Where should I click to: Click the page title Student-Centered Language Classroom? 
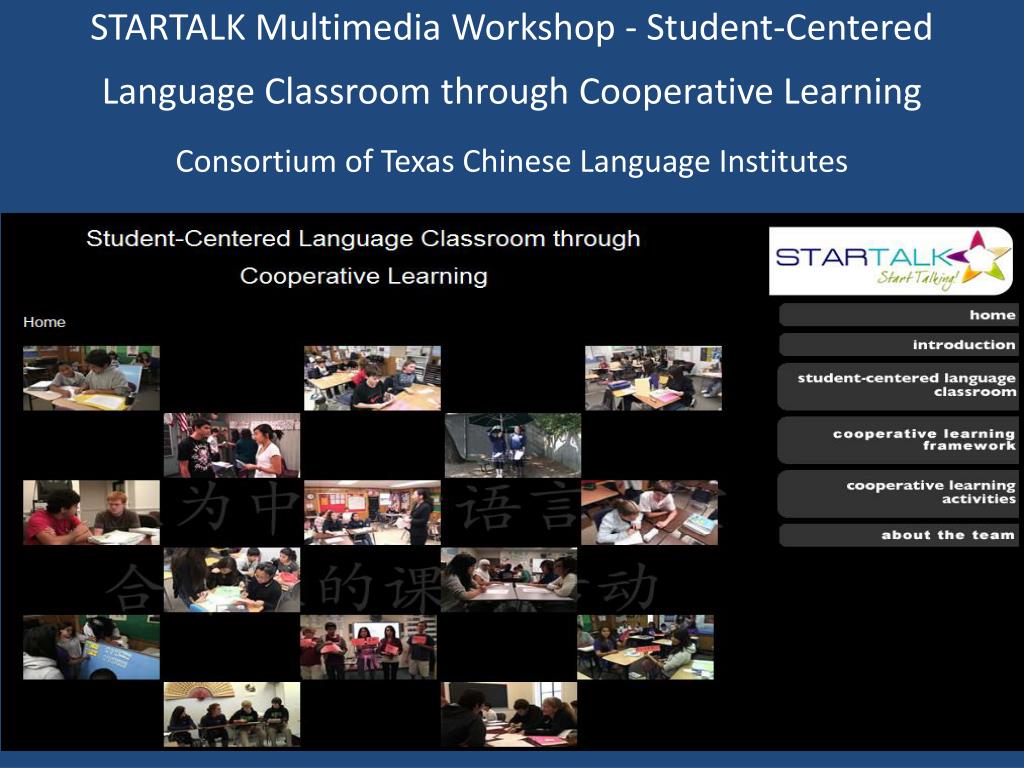pos(363,257)
